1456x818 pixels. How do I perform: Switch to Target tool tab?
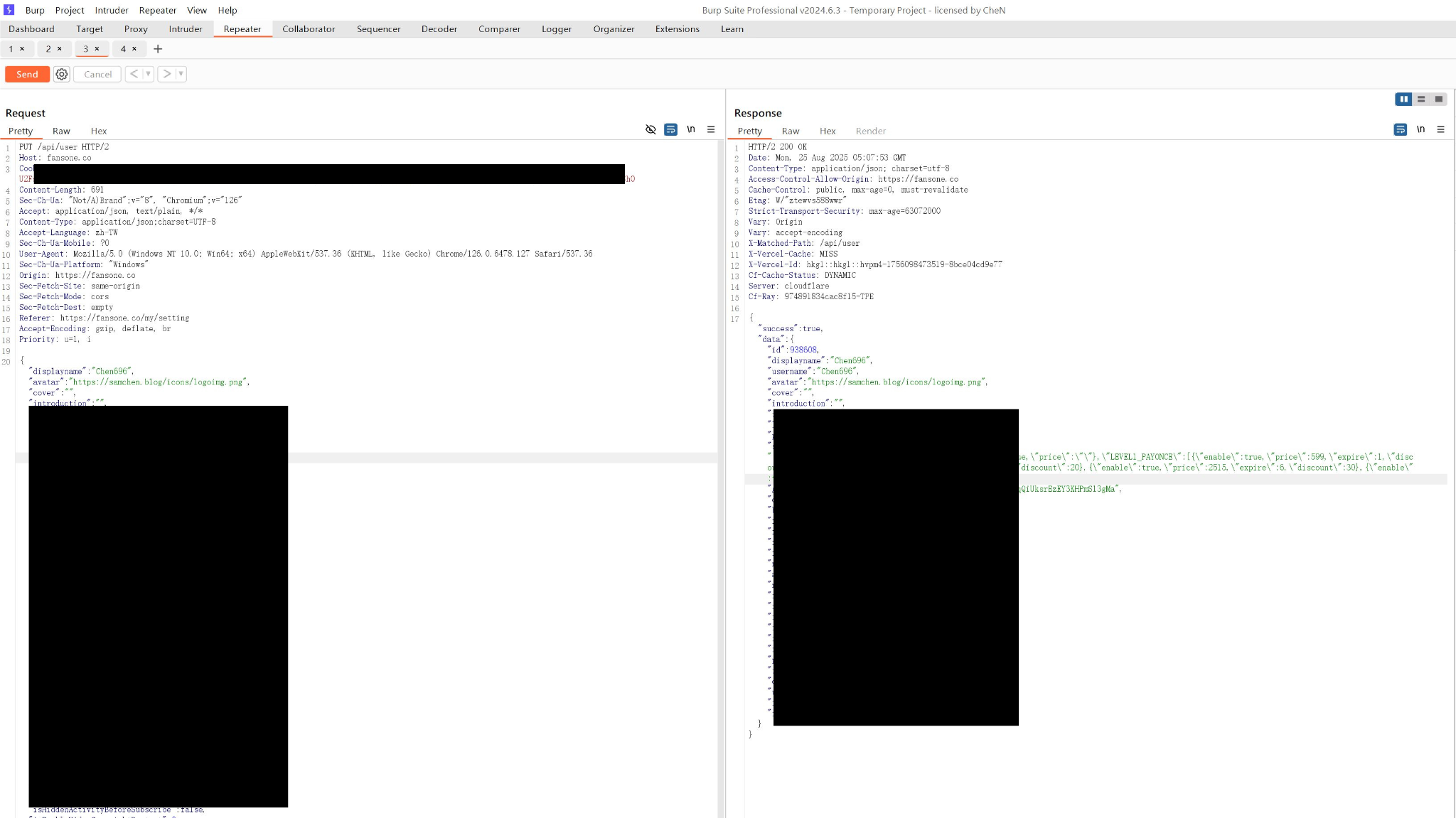coord(90,29)
